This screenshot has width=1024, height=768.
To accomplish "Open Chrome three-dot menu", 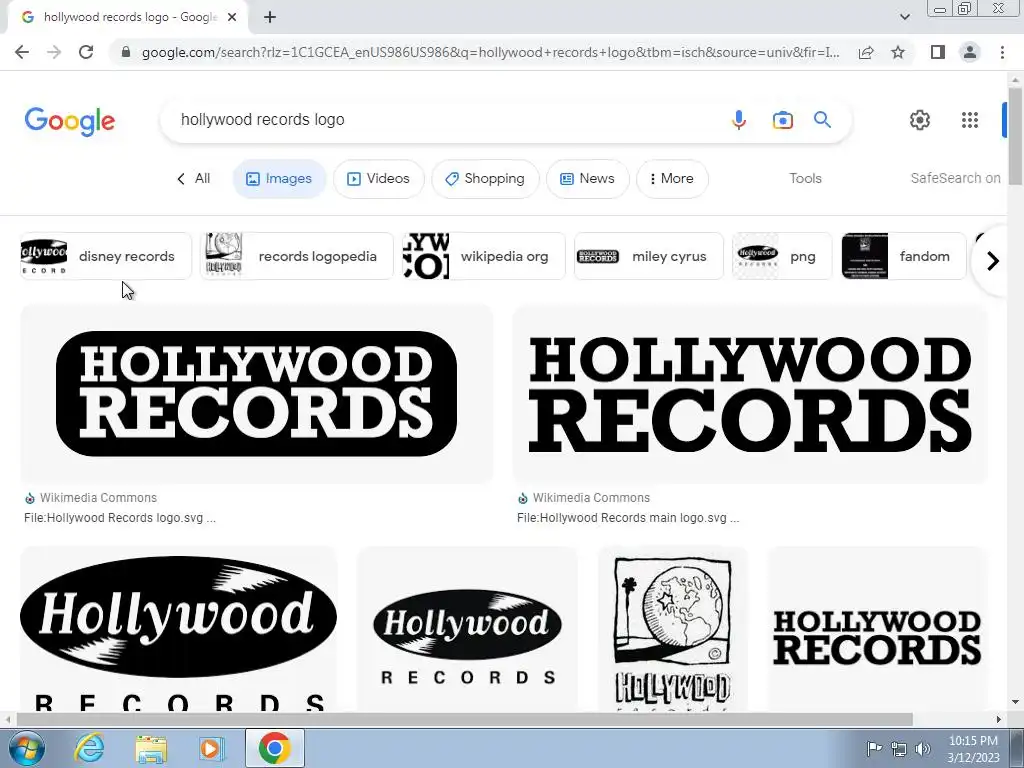I will point(1002,52).
